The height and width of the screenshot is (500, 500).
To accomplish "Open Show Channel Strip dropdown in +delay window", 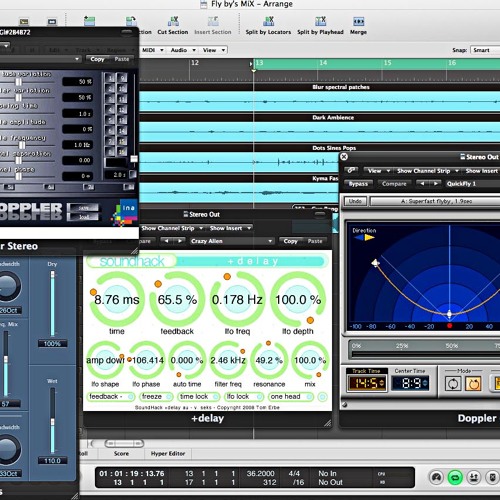I will (x=172, y=228).
